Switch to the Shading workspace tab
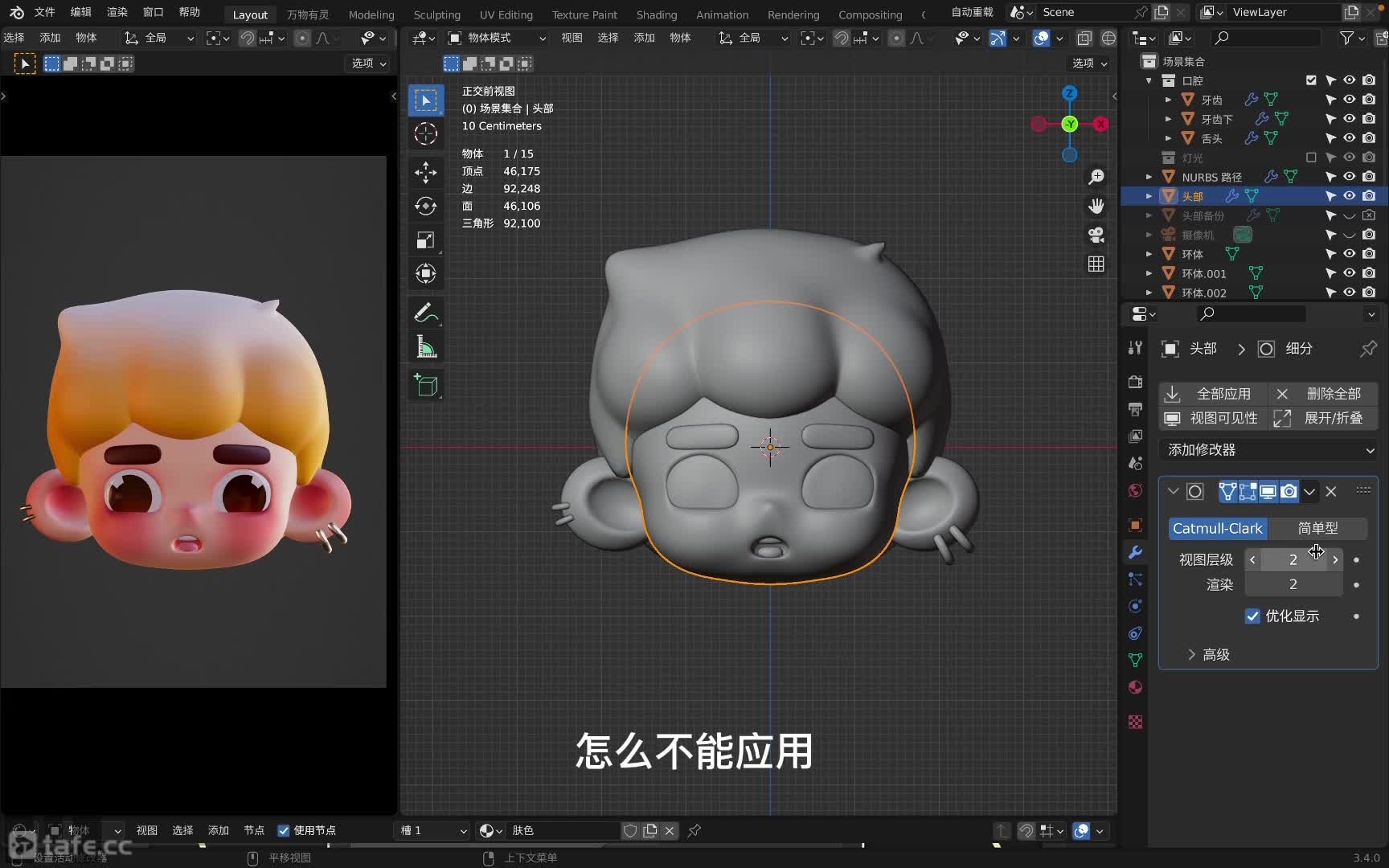 [x=657, y=14]
